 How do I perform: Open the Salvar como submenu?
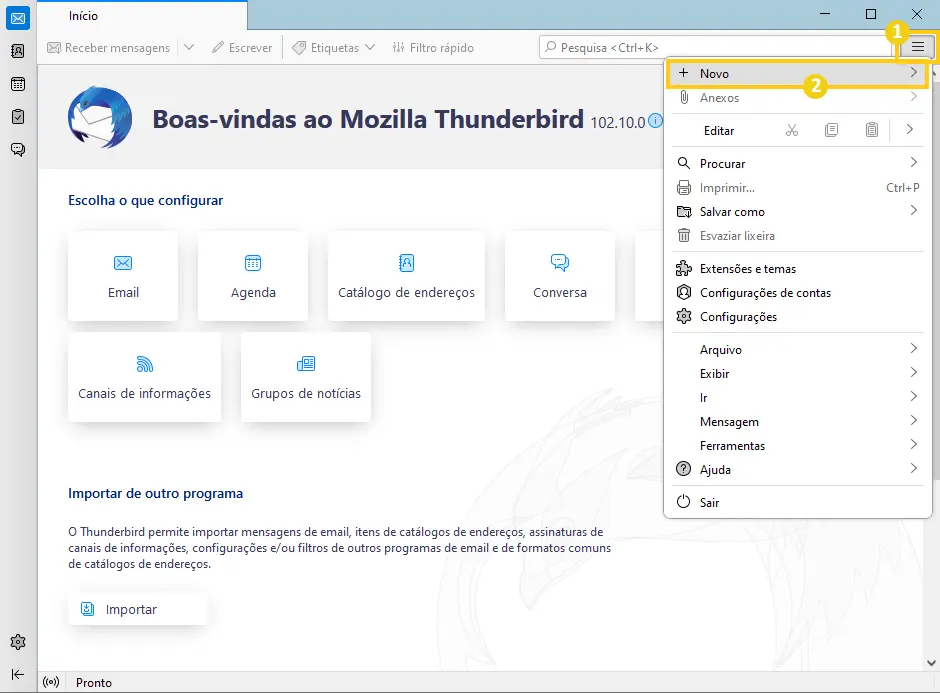tap(797, 212)
